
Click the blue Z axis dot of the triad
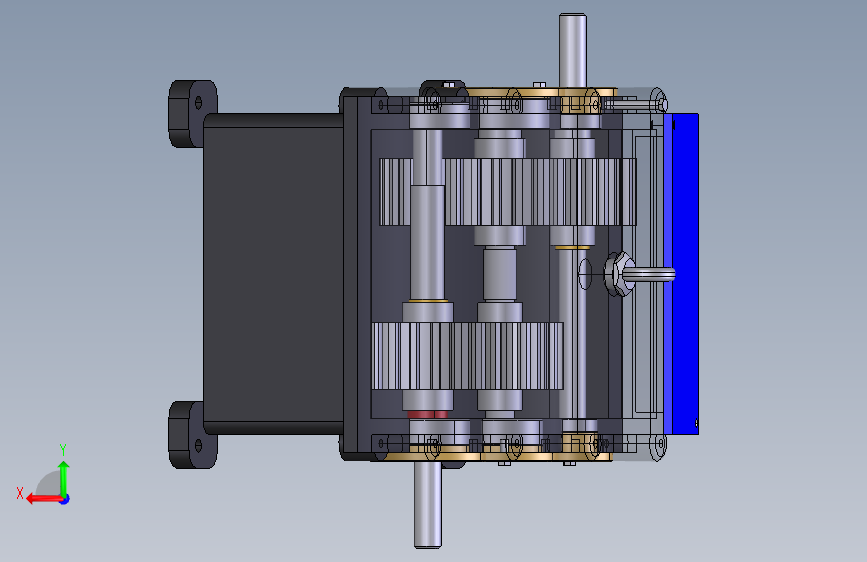(65, 499)
